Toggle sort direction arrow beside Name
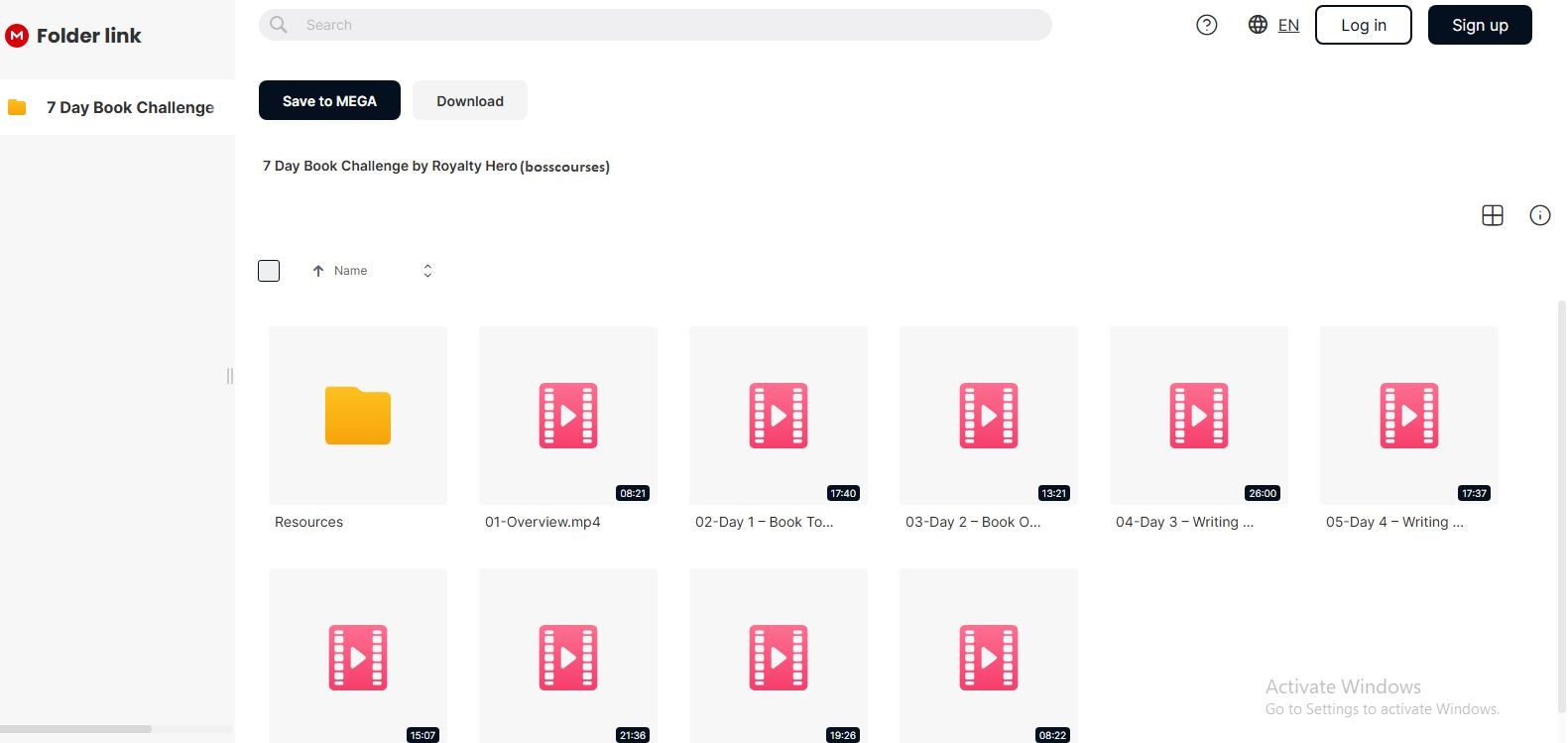 [318, 271]
